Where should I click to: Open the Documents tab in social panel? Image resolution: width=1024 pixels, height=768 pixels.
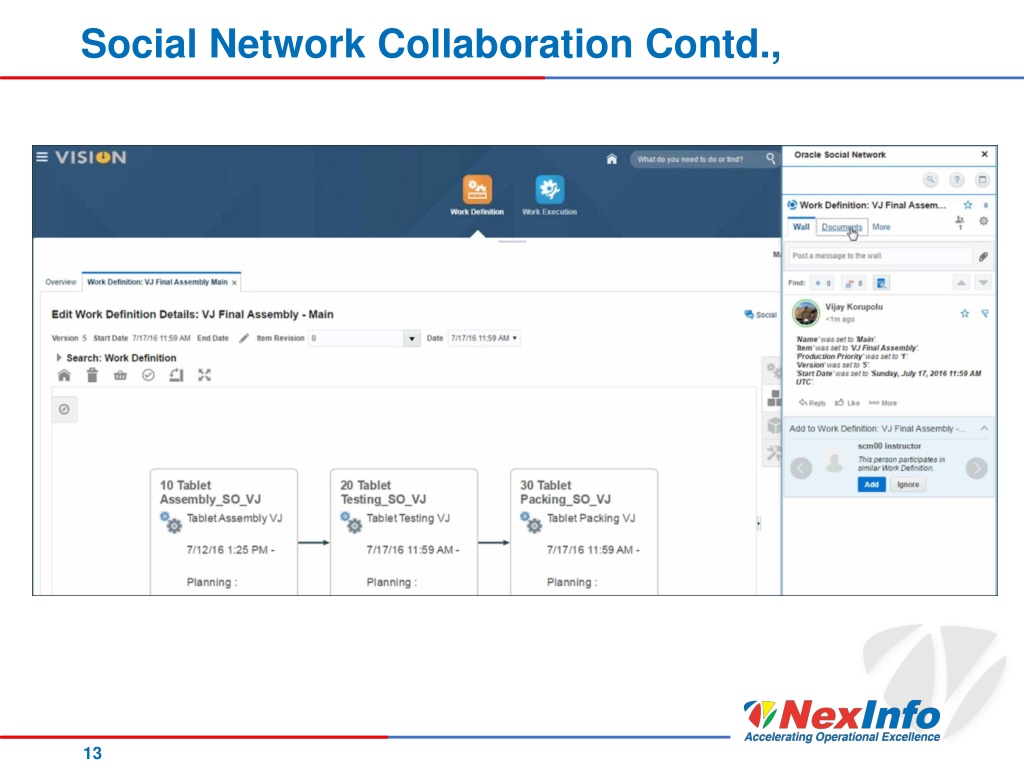842,227
